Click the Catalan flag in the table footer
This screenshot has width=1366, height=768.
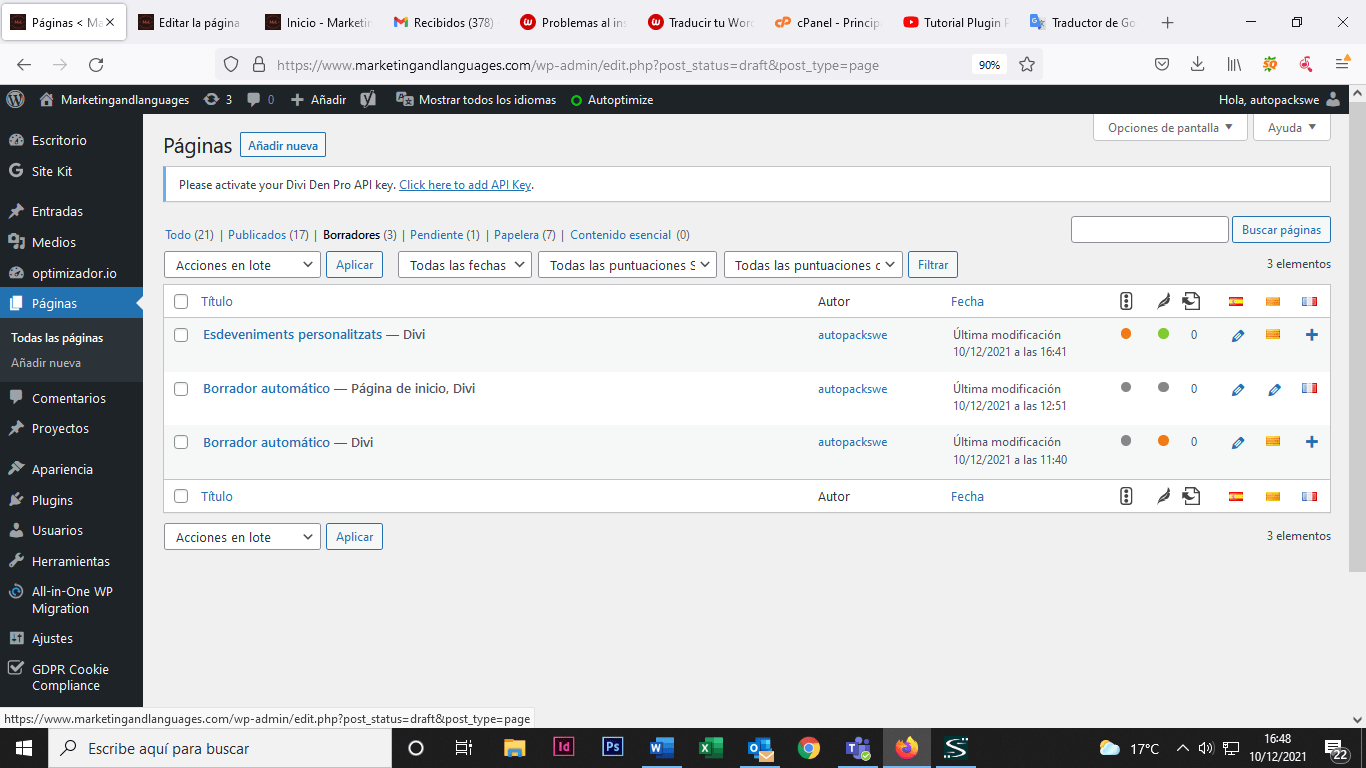(1273, 496)
